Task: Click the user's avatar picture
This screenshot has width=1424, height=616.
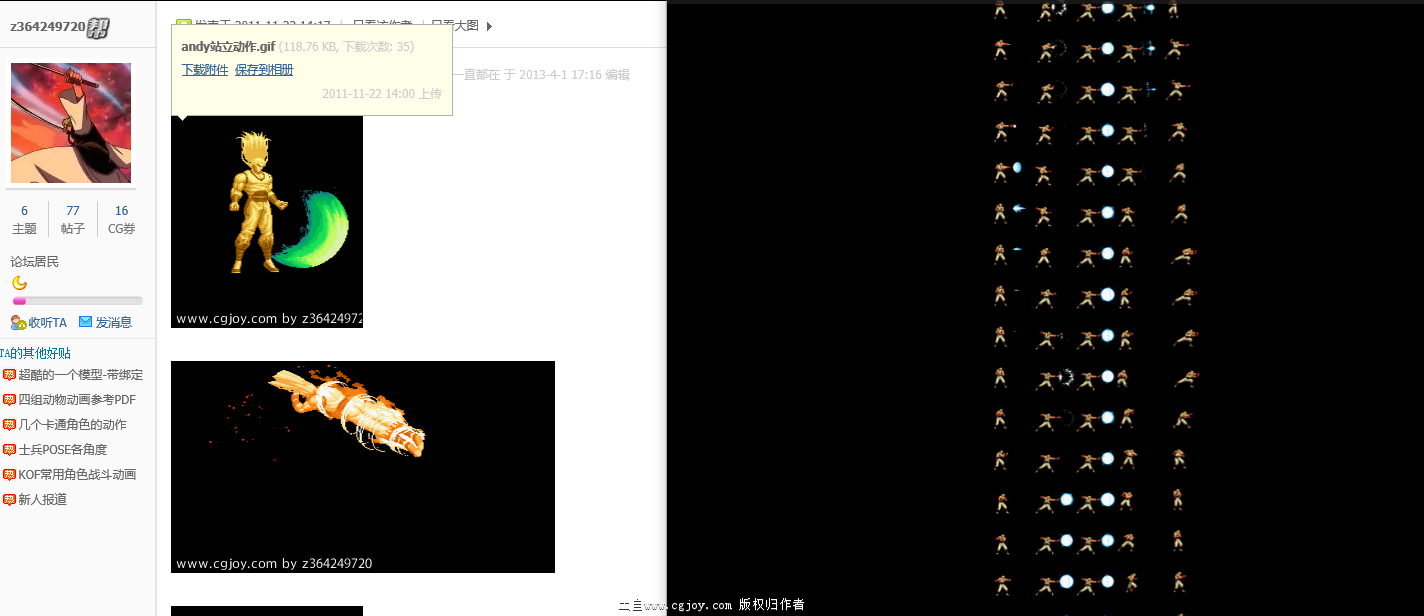Action: click(x=70, y=122)
